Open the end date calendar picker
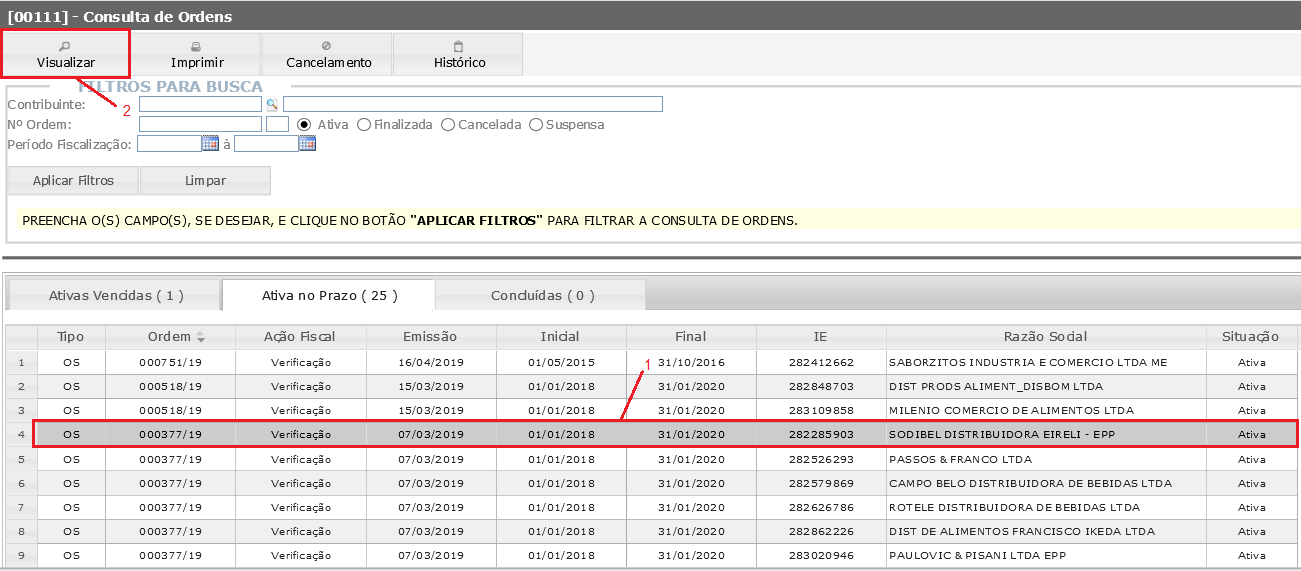1301x571 pixels. [x=307, y=144]
